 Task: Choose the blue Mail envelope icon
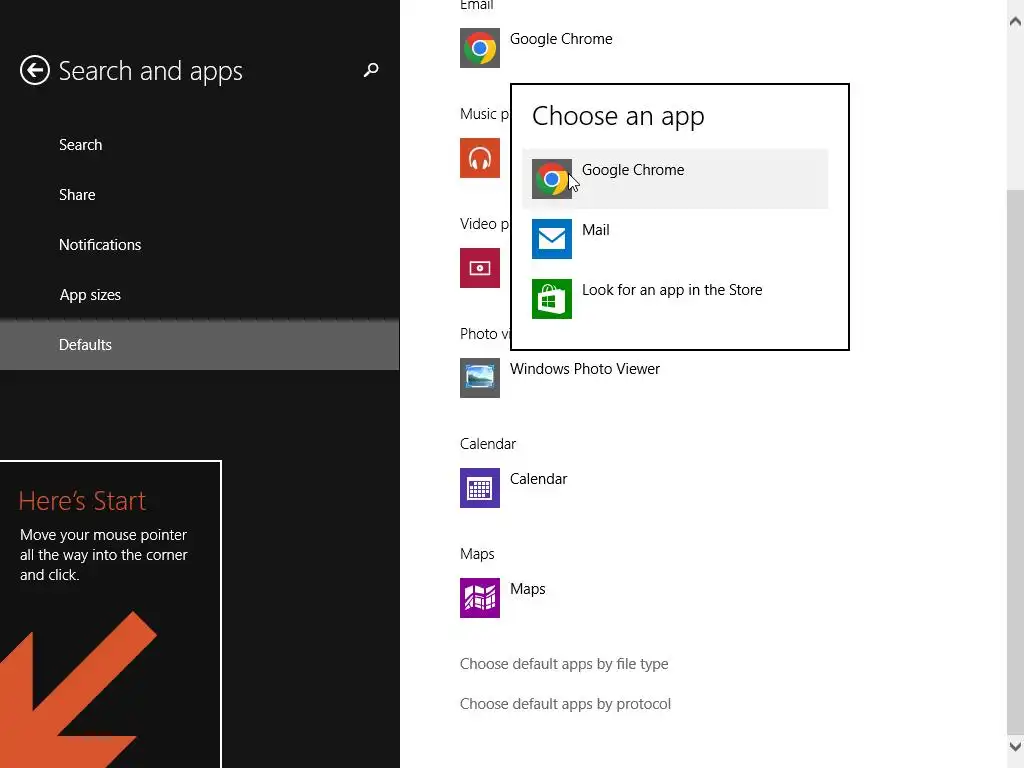[551, 239]
